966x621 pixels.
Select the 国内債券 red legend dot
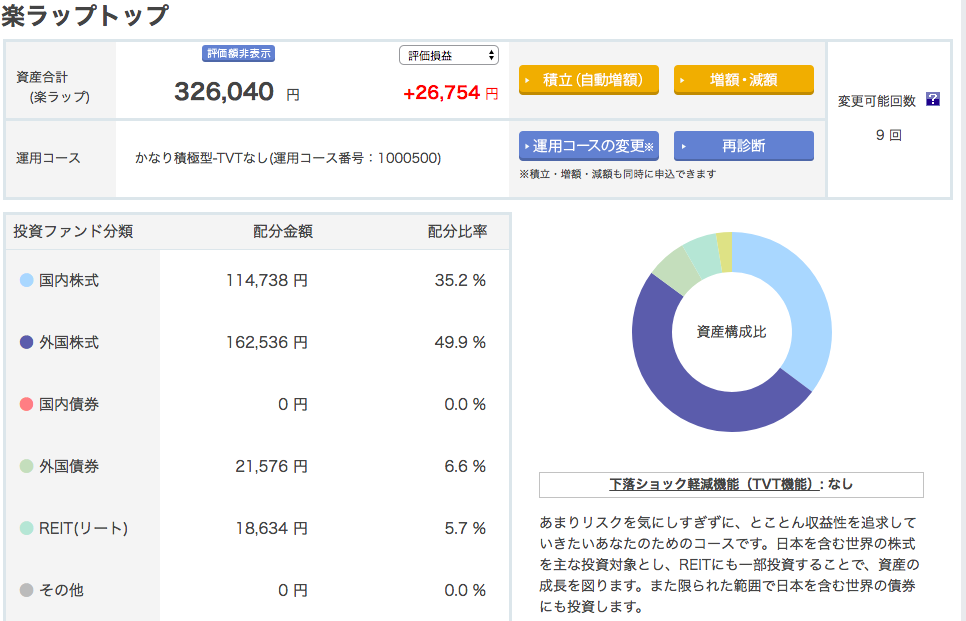coord(26,404)
